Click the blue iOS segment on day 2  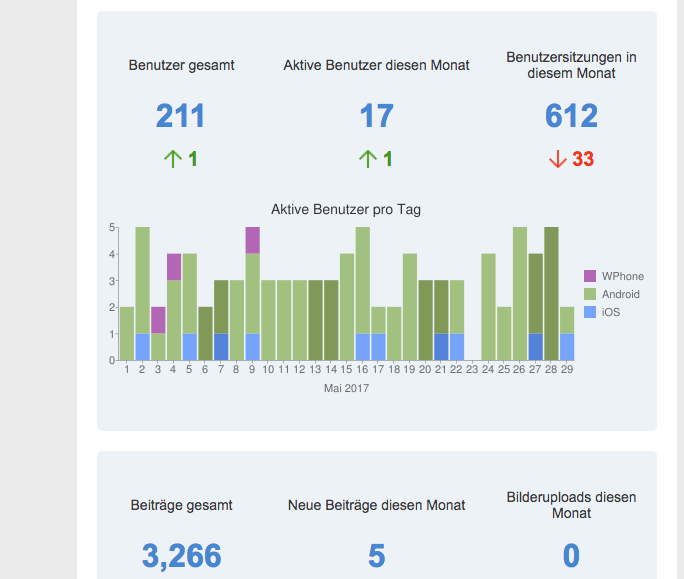coord(142,346)
